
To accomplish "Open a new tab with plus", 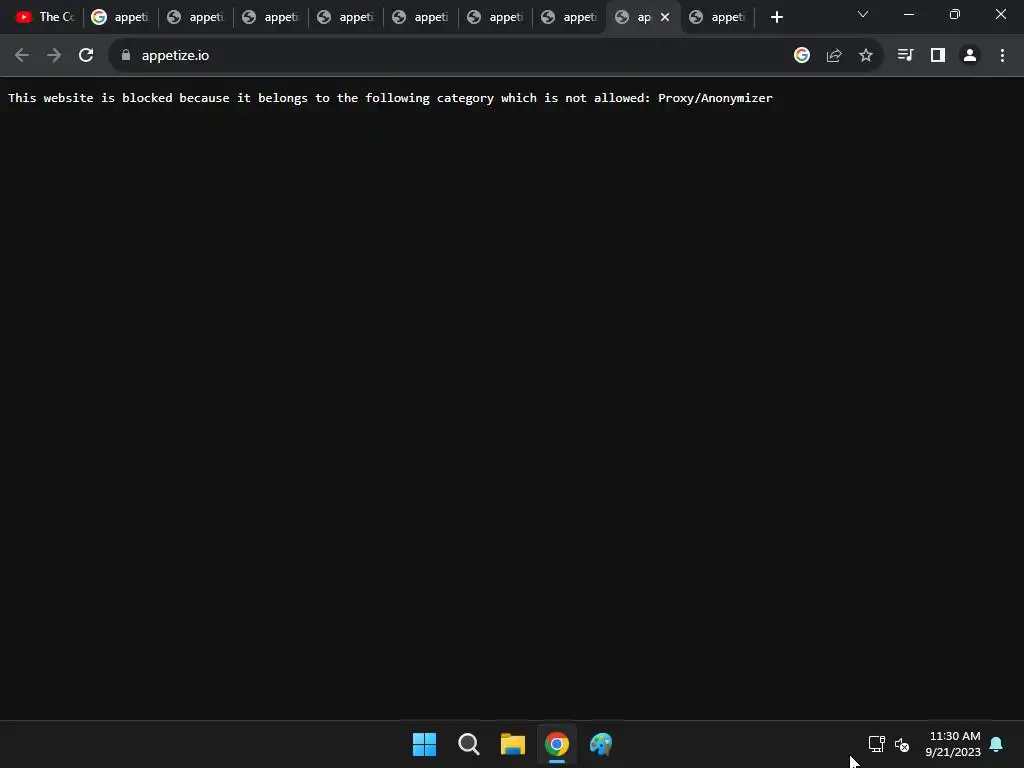I will pos(776,18).
